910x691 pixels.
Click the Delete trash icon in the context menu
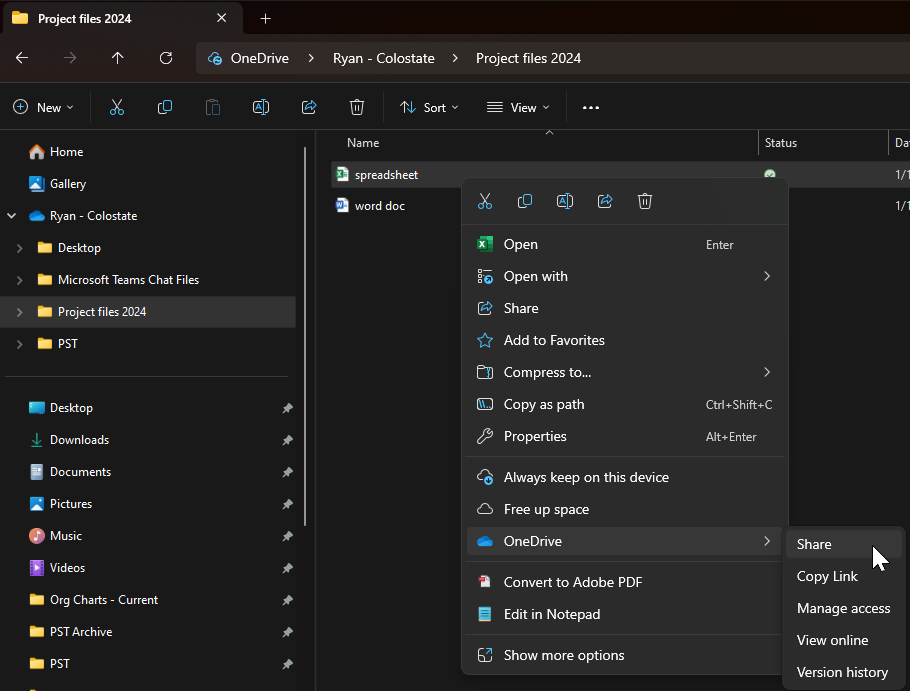pyautogui.click(x=645, y=201)
